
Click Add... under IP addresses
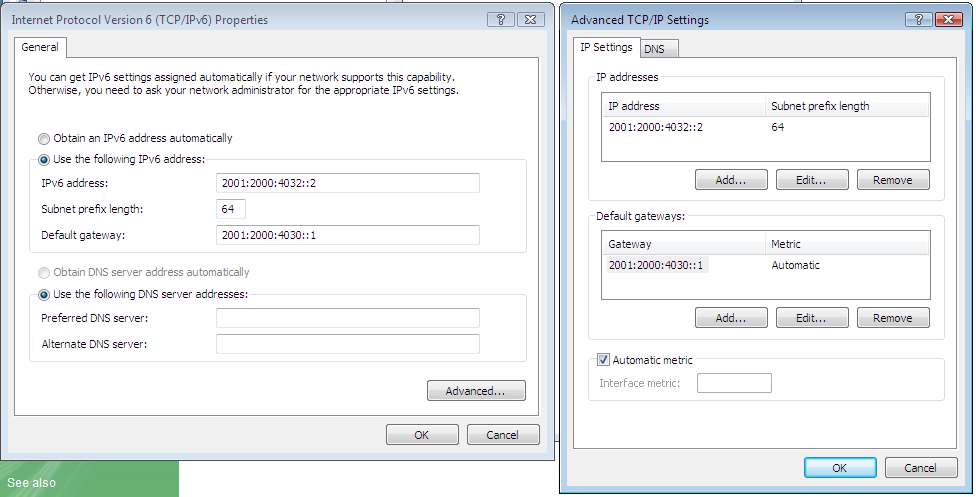coord(731,180)
